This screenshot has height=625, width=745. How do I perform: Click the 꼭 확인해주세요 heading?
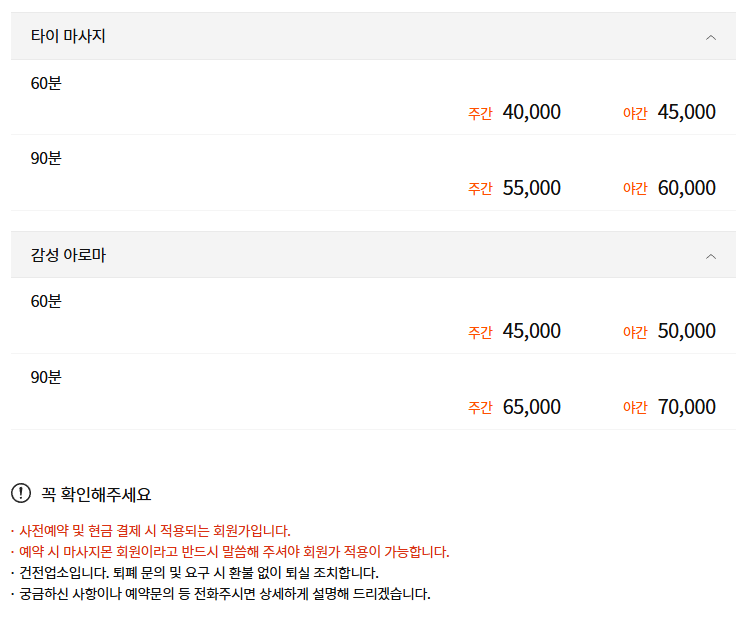pos(96,494)
